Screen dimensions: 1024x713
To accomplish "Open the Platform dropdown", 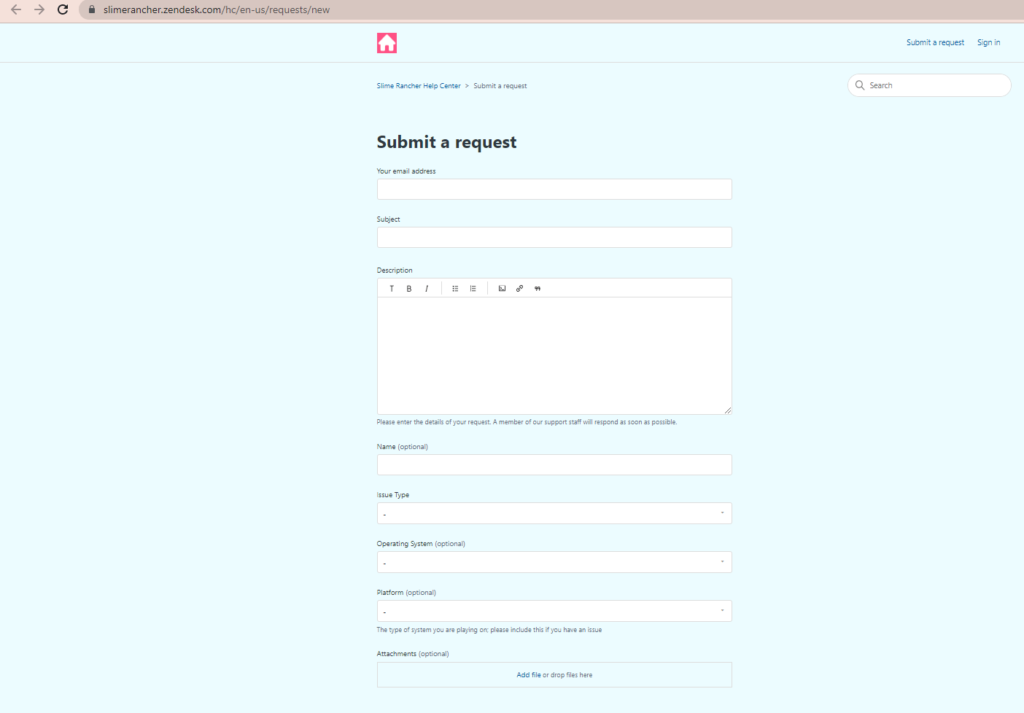I will click(x=554, y=611).
